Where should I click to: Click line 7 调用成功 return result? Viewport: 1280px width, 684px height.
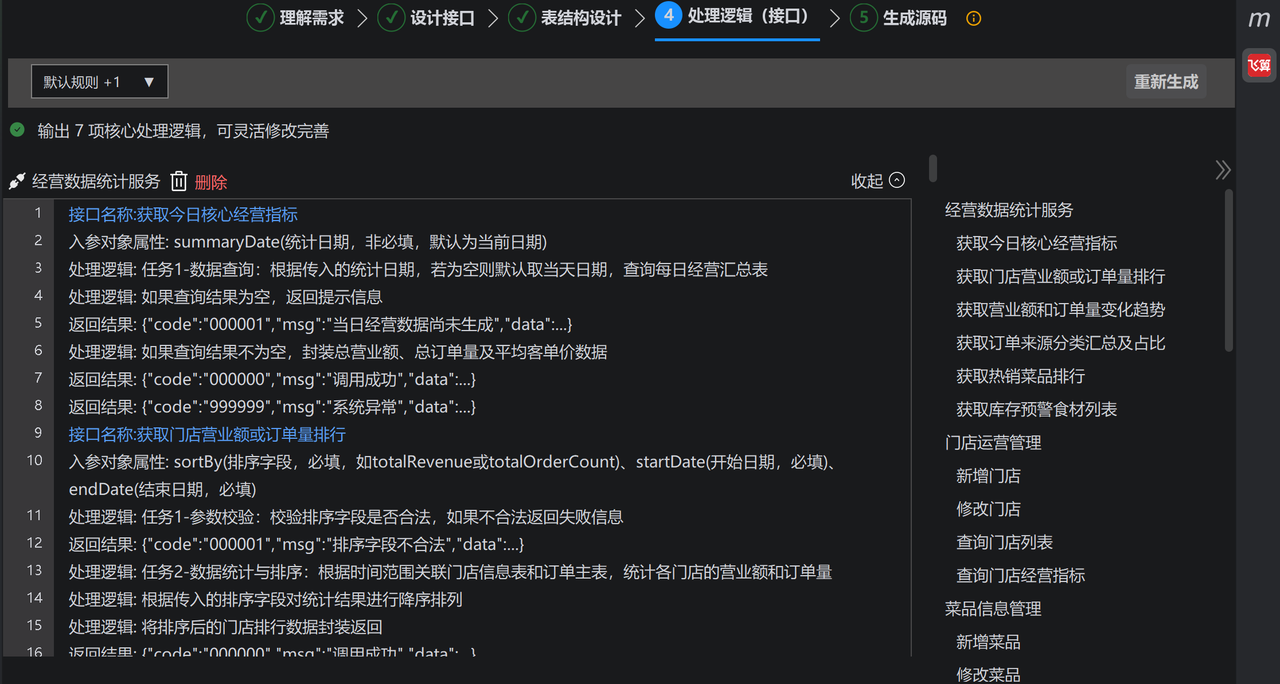[x=272, y=380]
